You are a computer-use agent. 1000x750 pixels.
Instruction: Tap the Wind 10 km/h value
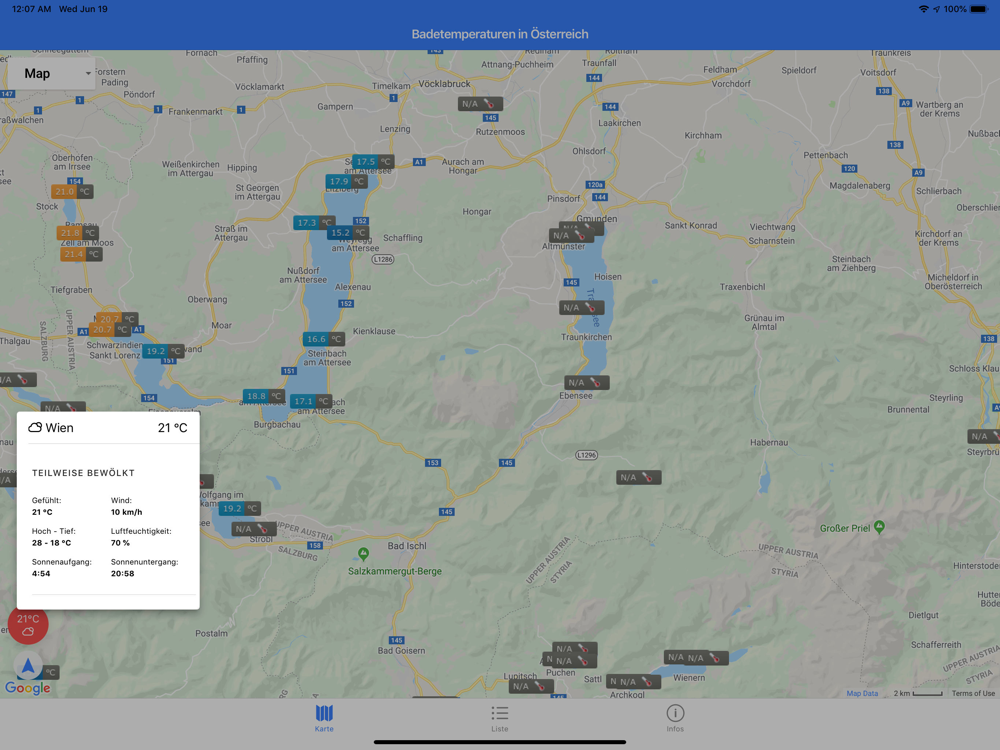(126, 512)
